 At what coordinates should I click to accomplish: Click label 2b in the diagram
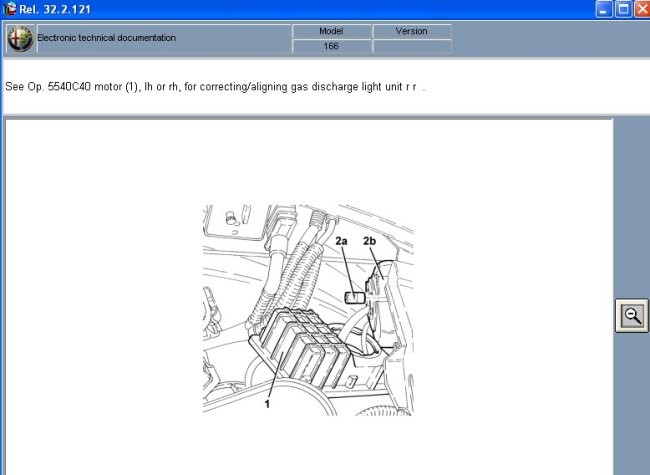point(369,241)
